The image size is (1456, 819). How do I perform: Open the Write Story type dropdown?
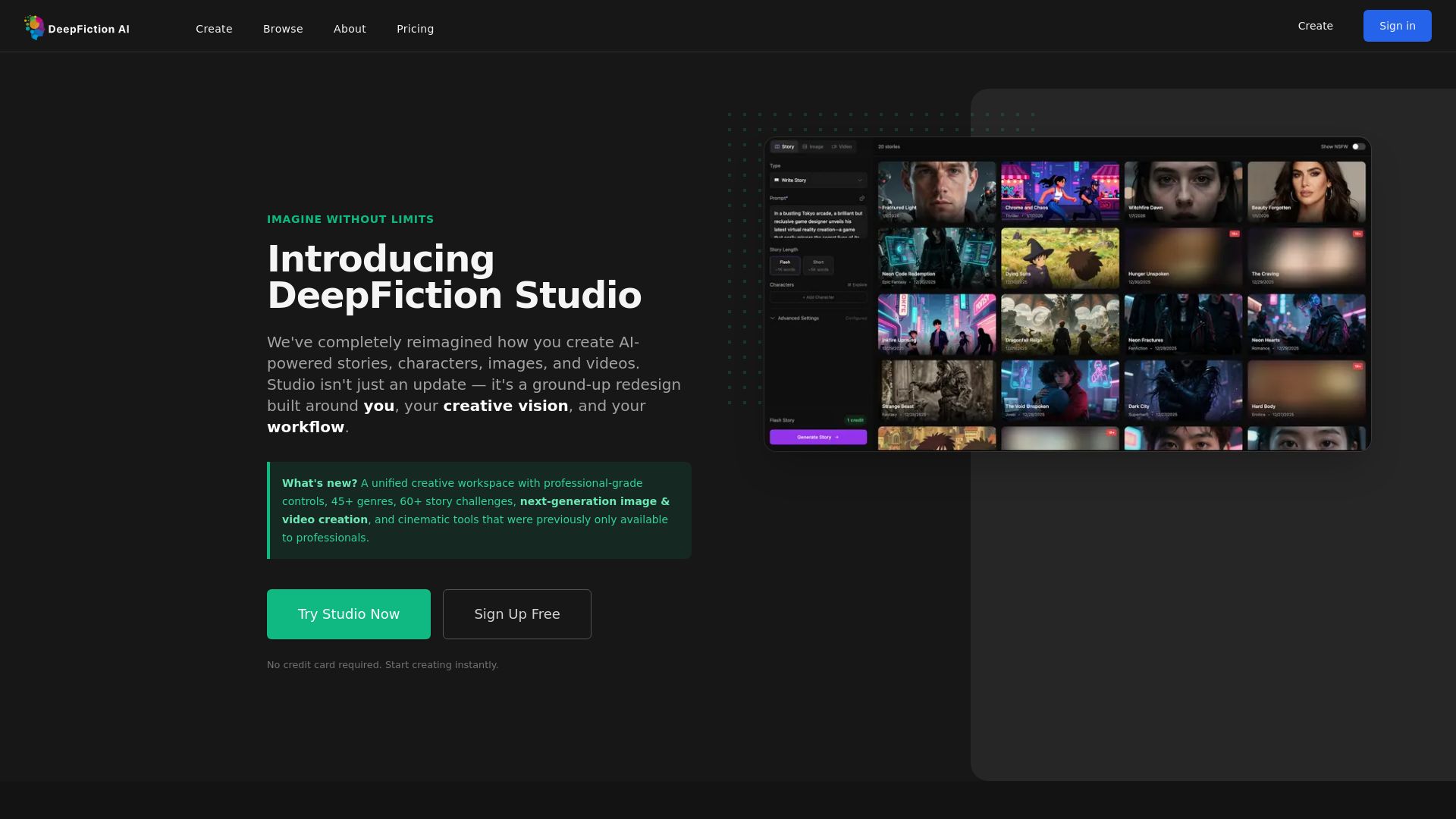point(817,180)
